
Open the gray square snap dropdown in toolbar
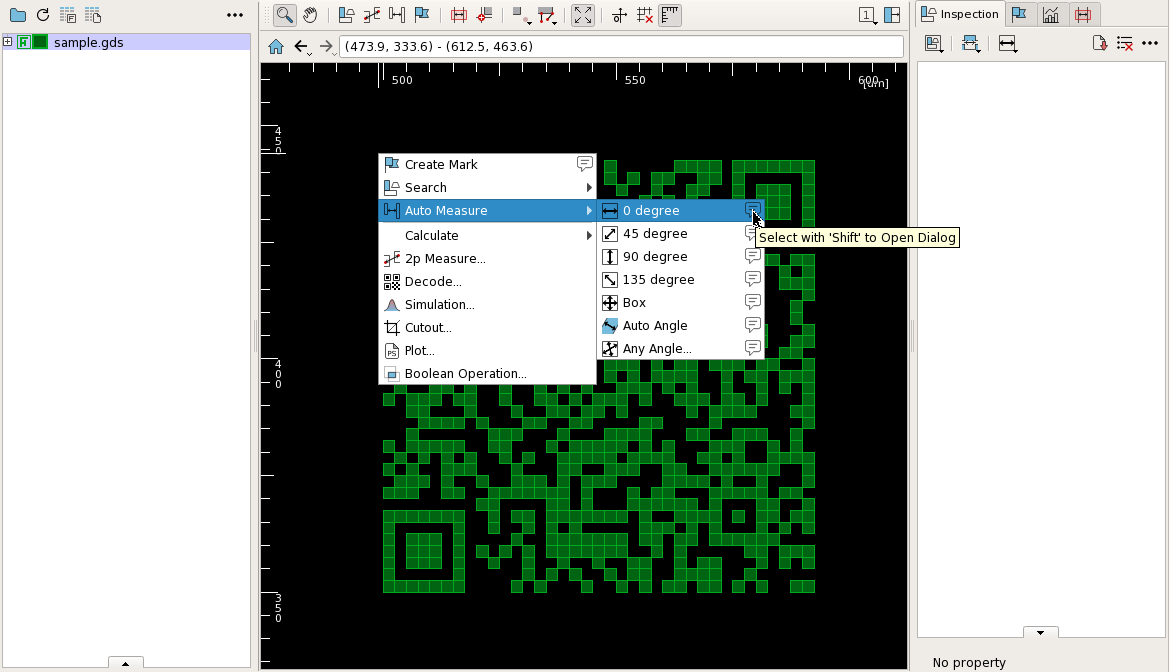click(521, 15)
